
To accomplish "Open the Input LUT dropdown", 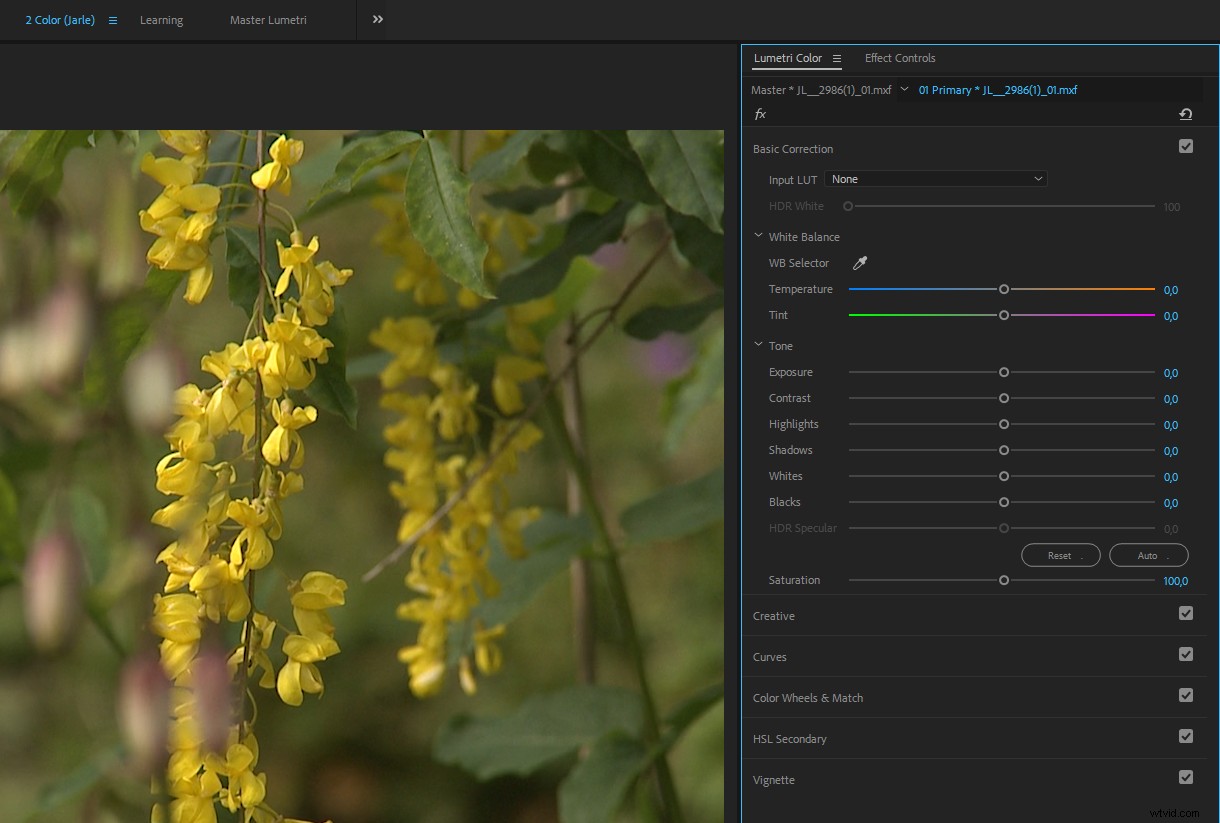I will click(x=936, y=178).
